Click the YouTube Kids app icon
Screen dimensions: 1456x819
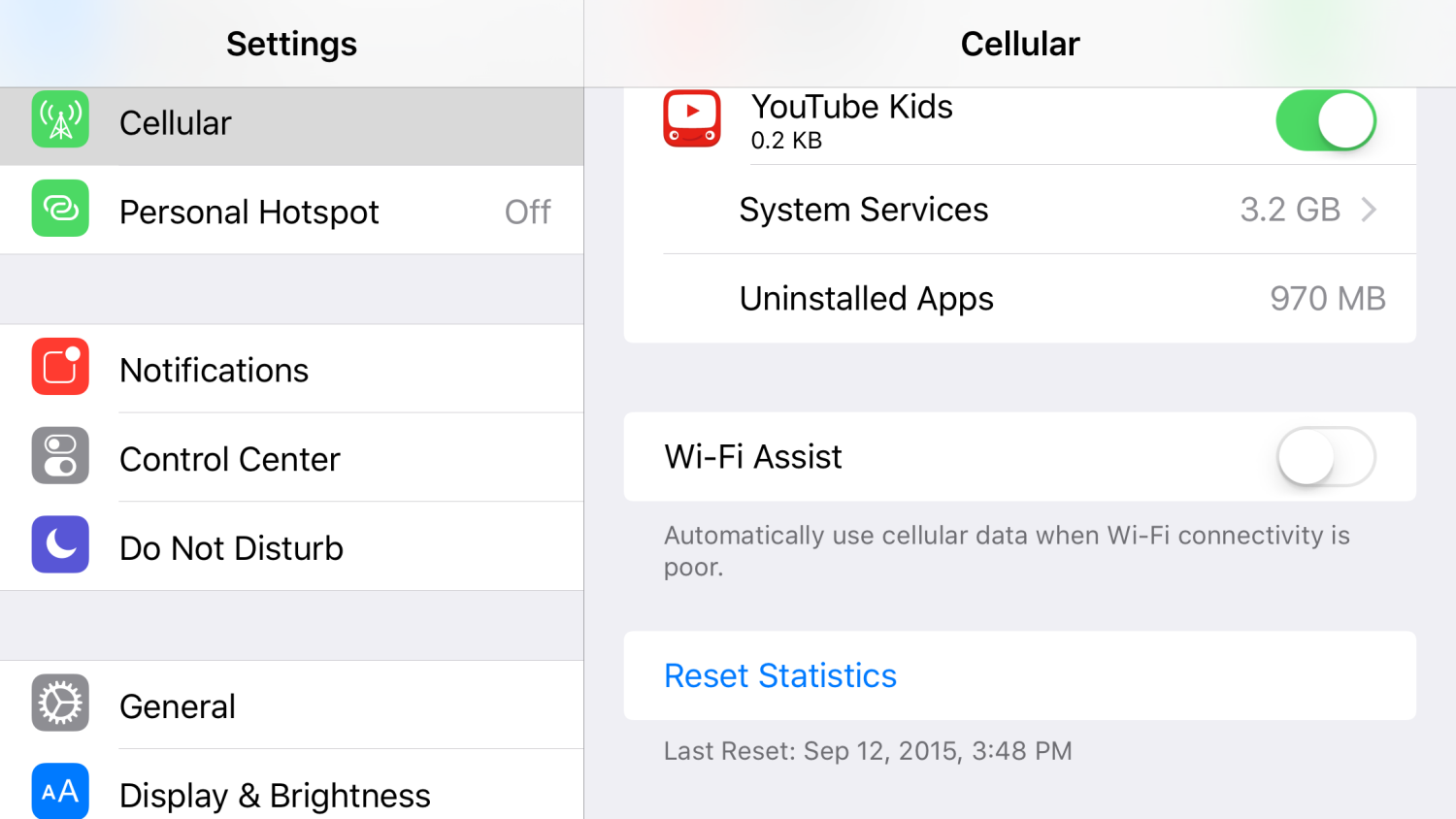tap(692, 118)
